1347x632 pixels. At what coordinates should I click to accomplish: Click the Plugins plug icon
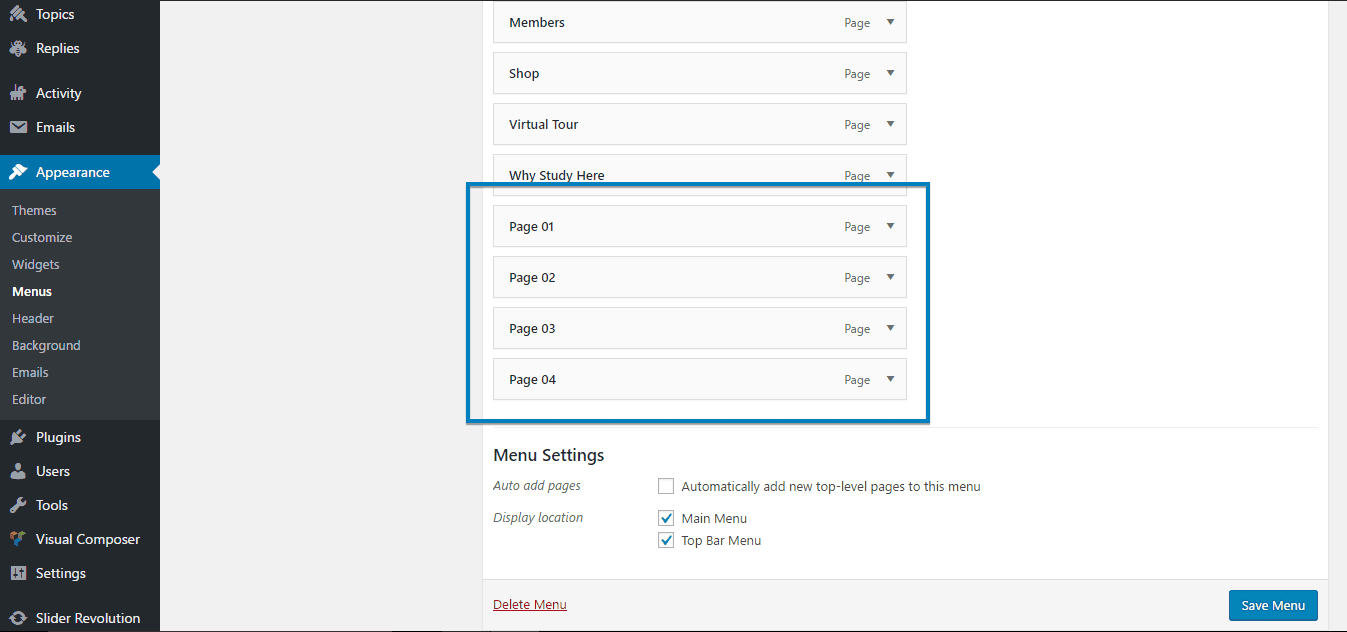click(x=18, y=437)
